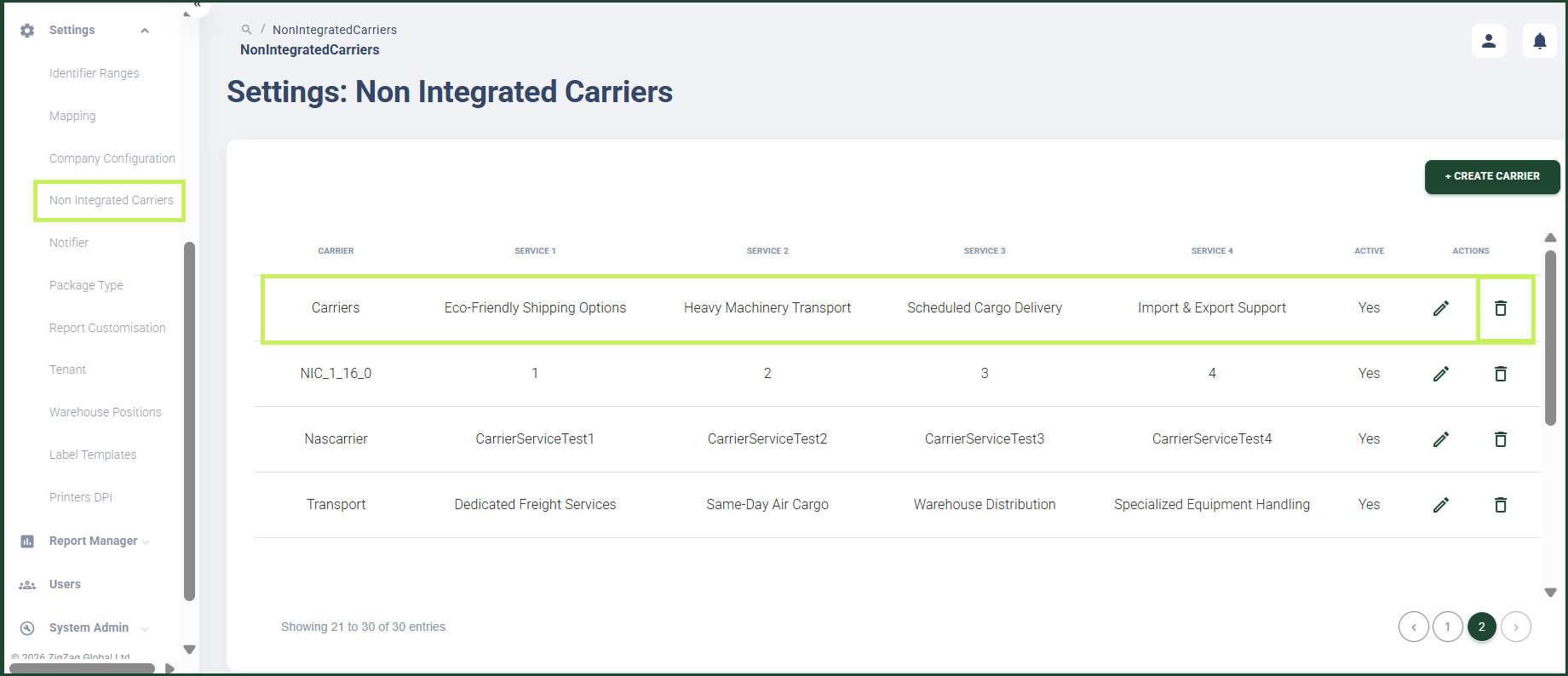1568x676 pixels.
Task: Open the user profile icon
Action: point(1489,41)
